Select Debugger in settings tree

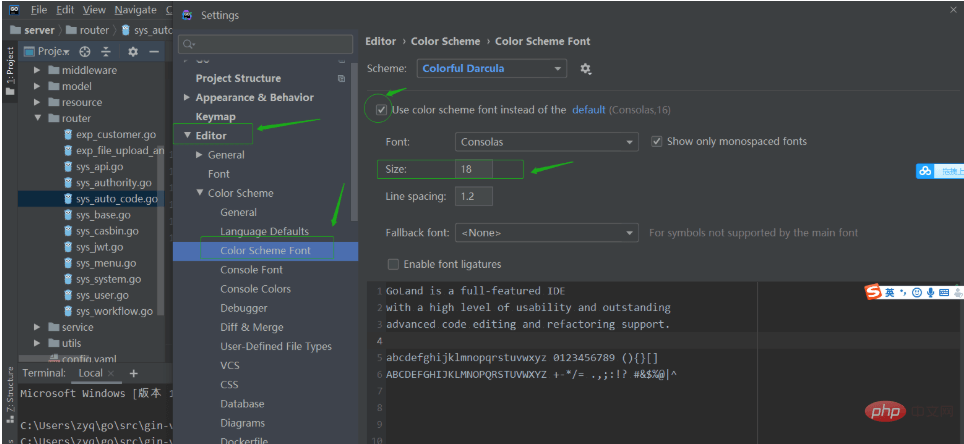coord(243,307)
